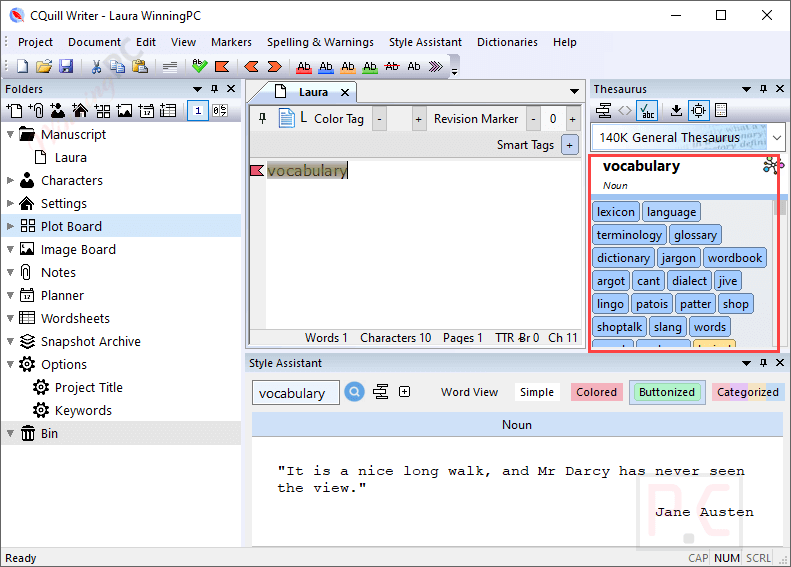
Task: Click Thesaurus list layout page icon
Action: [x=721, y=110]
